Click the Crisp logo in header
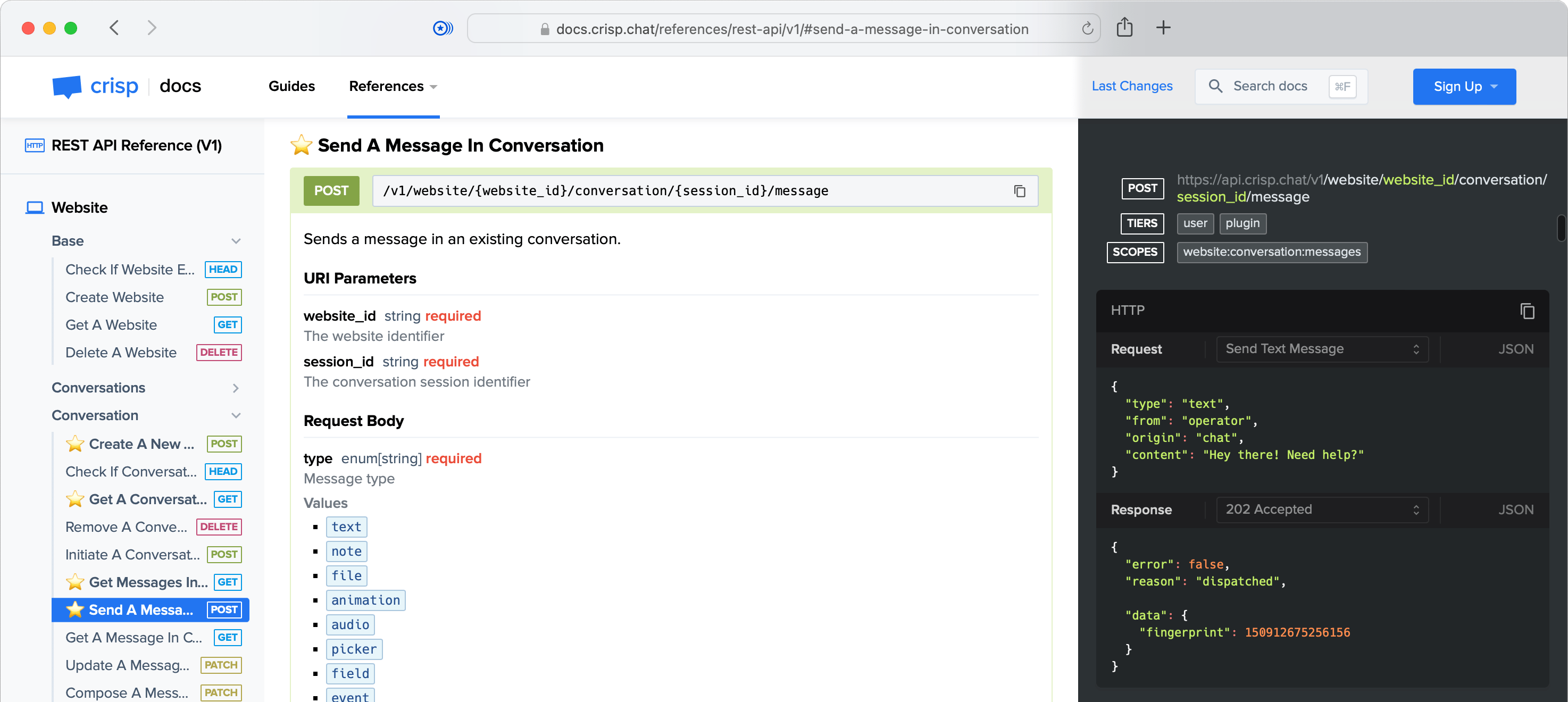 (95, 87)
